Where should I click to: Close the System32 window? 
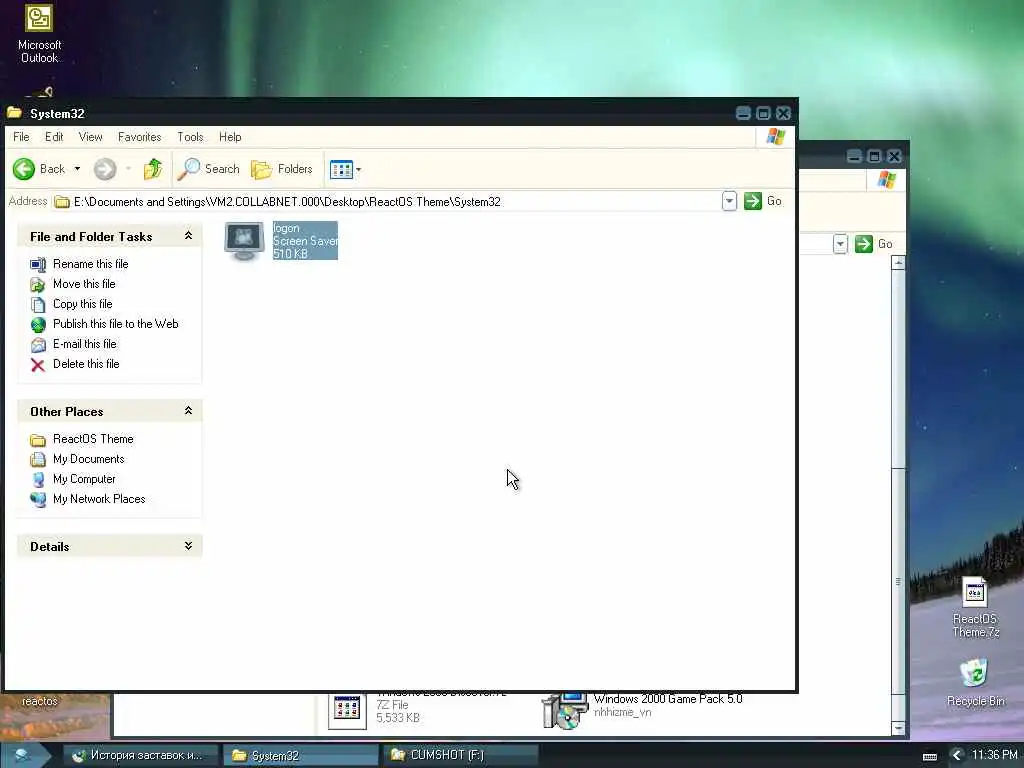point(784,113)
